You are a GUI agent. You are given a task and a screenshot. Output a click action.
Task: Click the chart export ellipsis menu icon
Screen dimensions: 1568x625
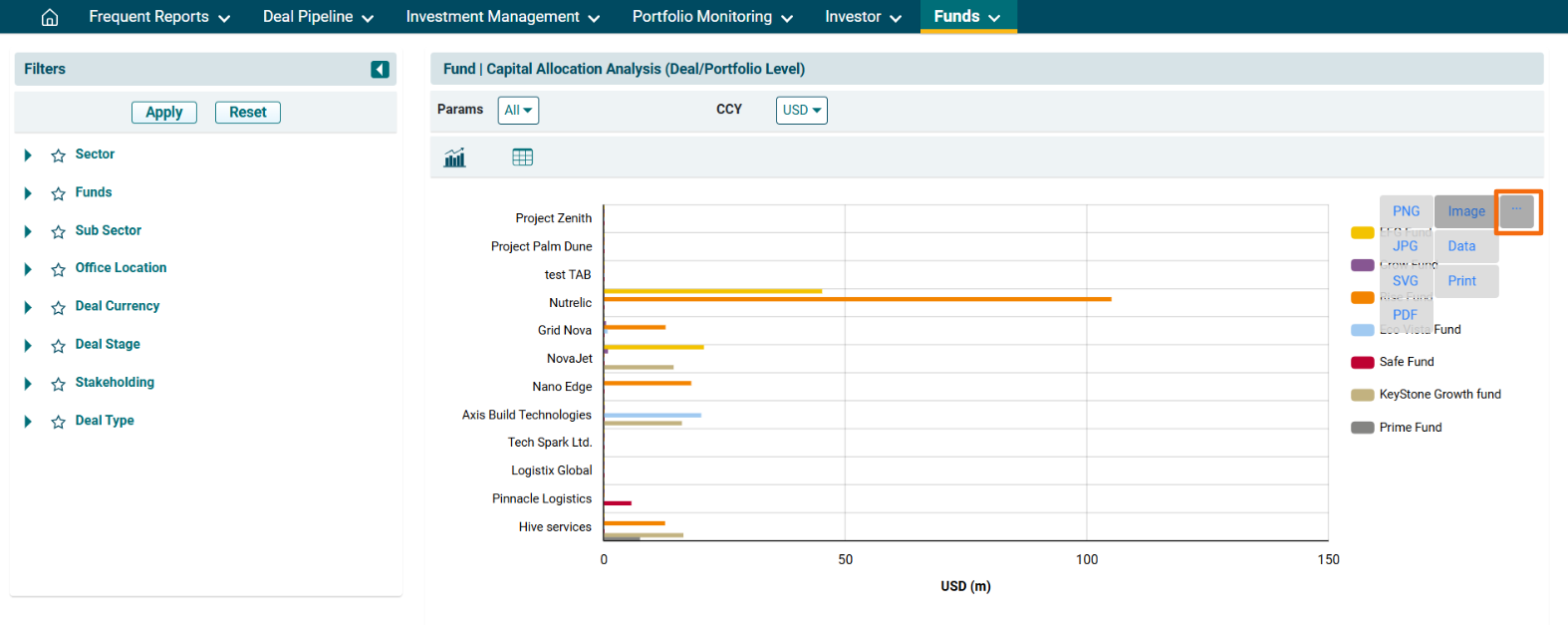[x=1516, y=211]
